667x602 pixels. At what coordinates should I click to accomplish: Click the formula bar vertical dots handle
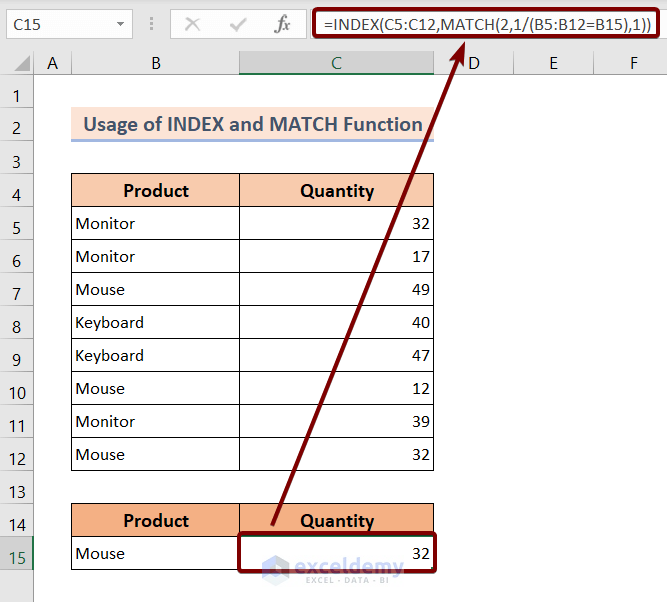[151, 24]
